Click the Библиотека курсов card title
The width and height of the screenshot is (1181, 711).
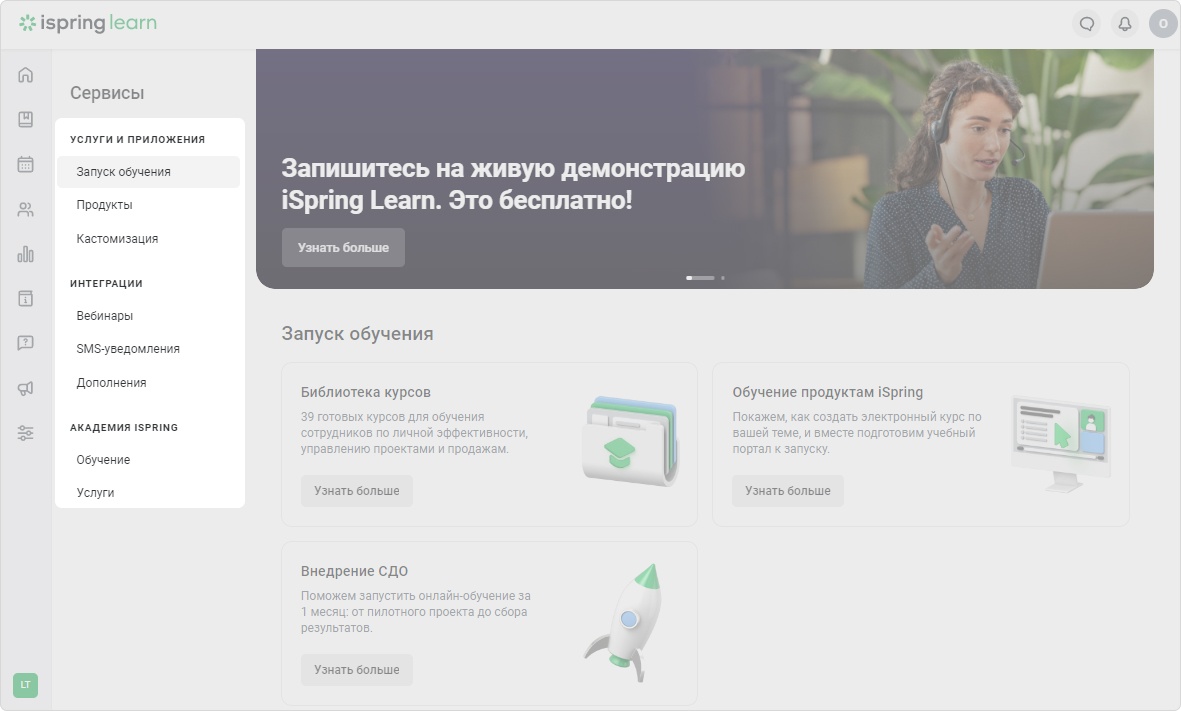tap(365, 392)
